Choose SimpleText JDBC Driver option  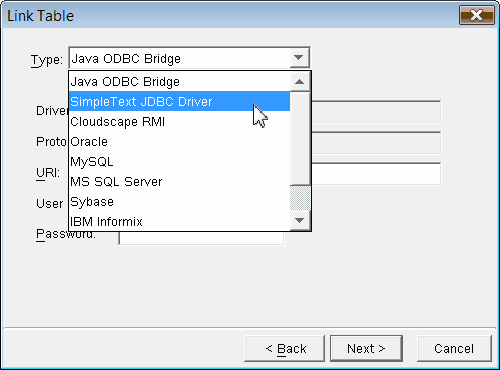point(179,101)
